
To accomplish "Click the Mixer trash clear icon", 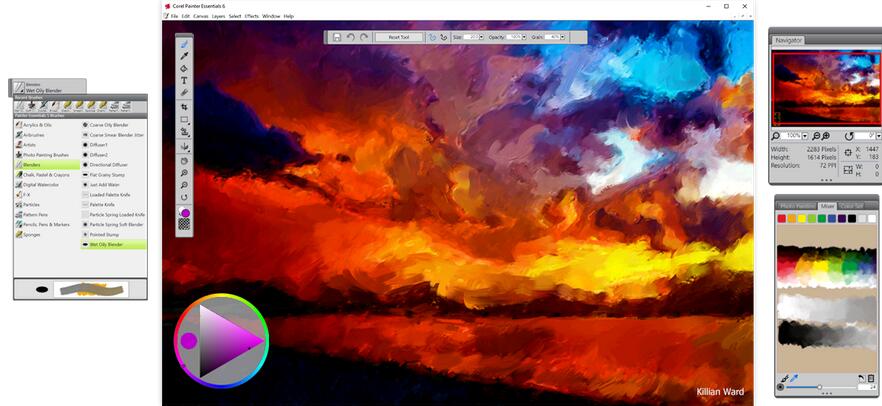I will click(x=871, y=378).
